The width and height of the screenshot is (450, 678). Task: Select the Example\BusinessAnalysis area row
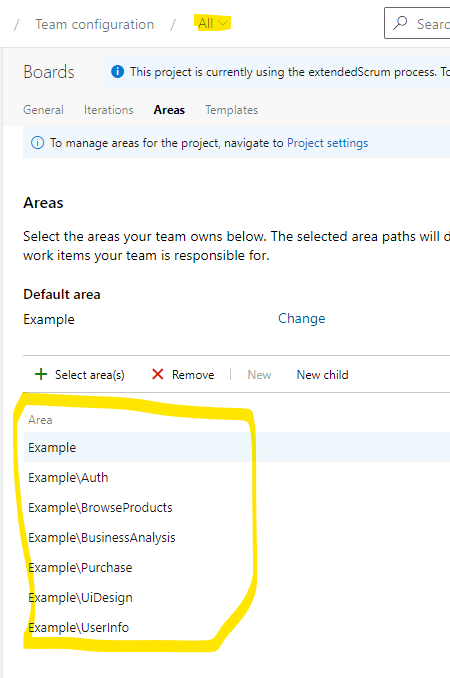(x=237, y=537)
